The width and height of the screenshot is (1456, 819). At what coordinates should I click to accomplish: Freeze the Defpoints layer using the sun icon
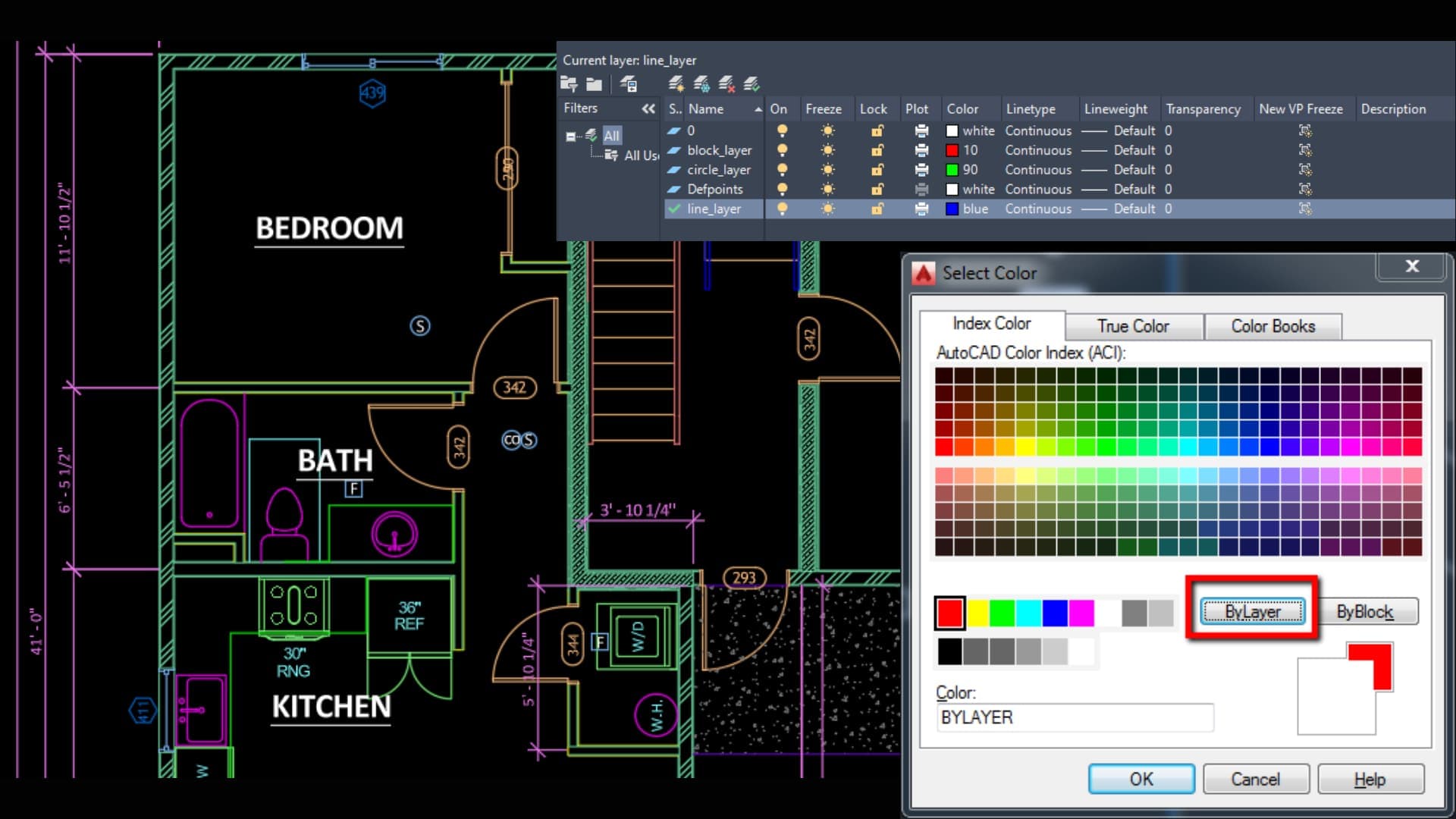coord(828,189)
